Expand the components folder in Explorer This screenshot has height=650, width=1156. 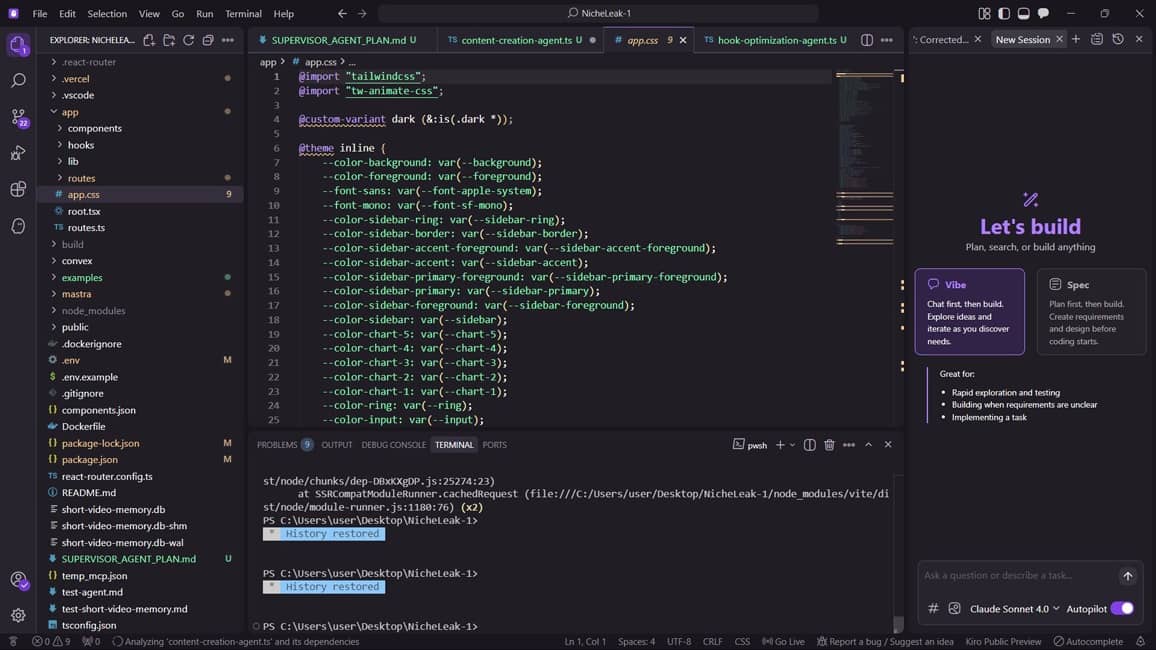pos(94,128)
